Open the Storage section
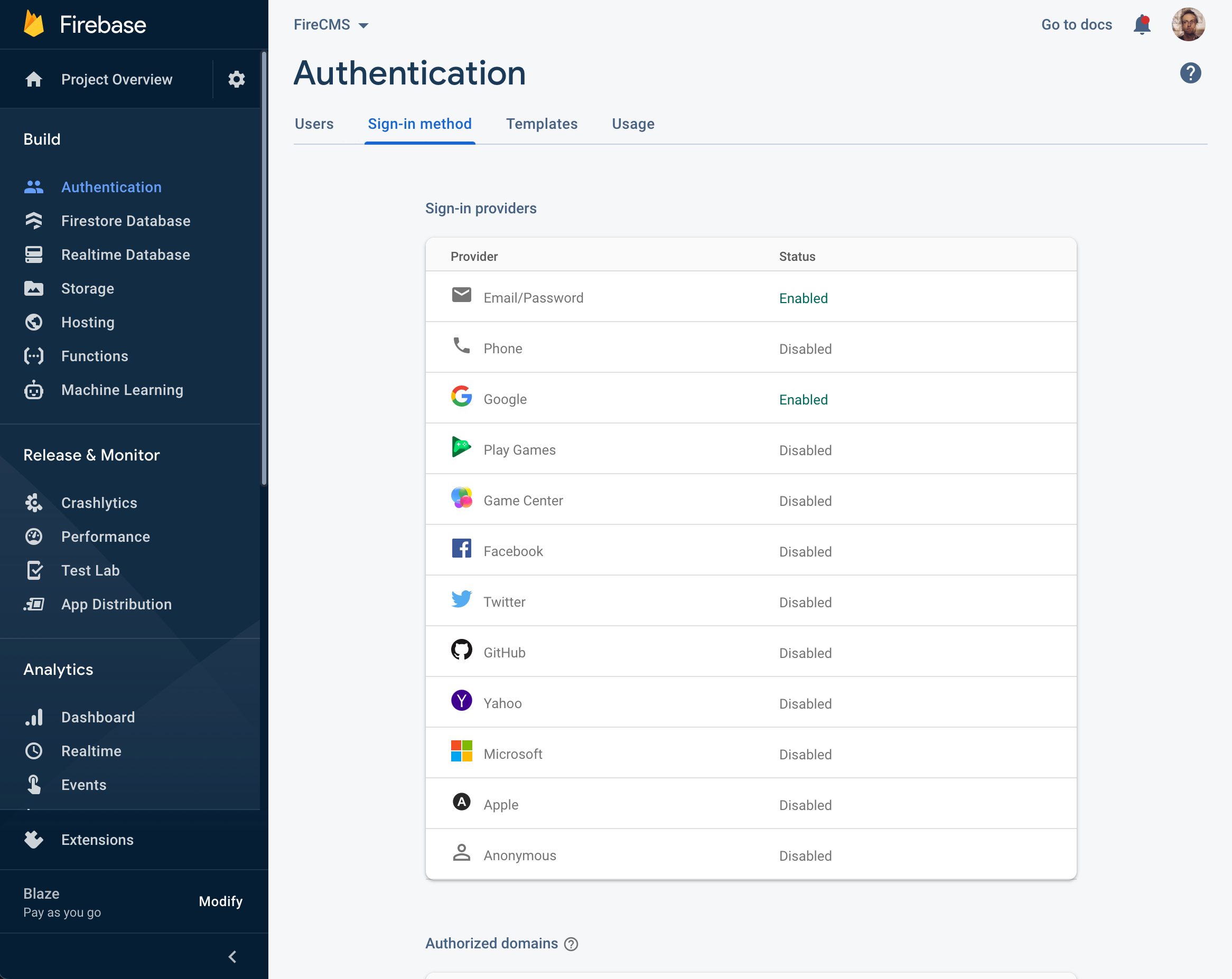This screenshot has height=979, width=1232. point(87,288)
